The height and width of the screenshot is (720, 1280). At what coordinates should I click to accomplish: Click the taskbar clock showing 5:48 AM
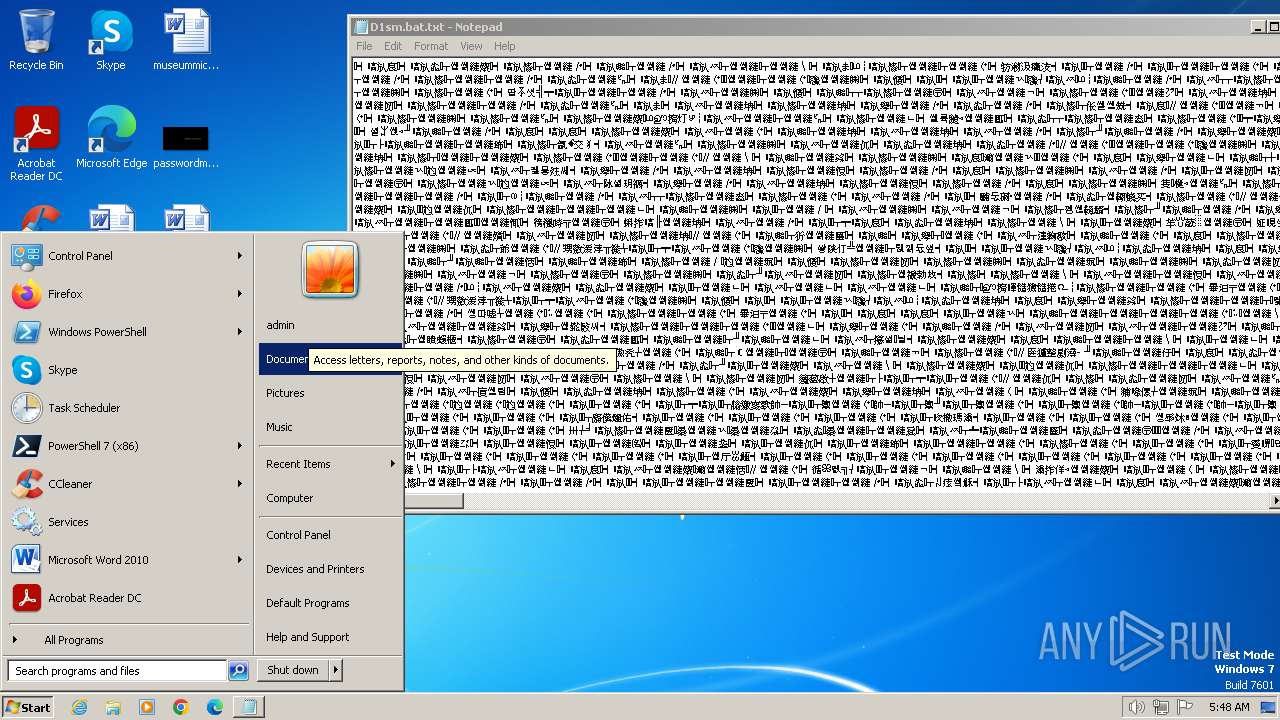point(1228,707)
